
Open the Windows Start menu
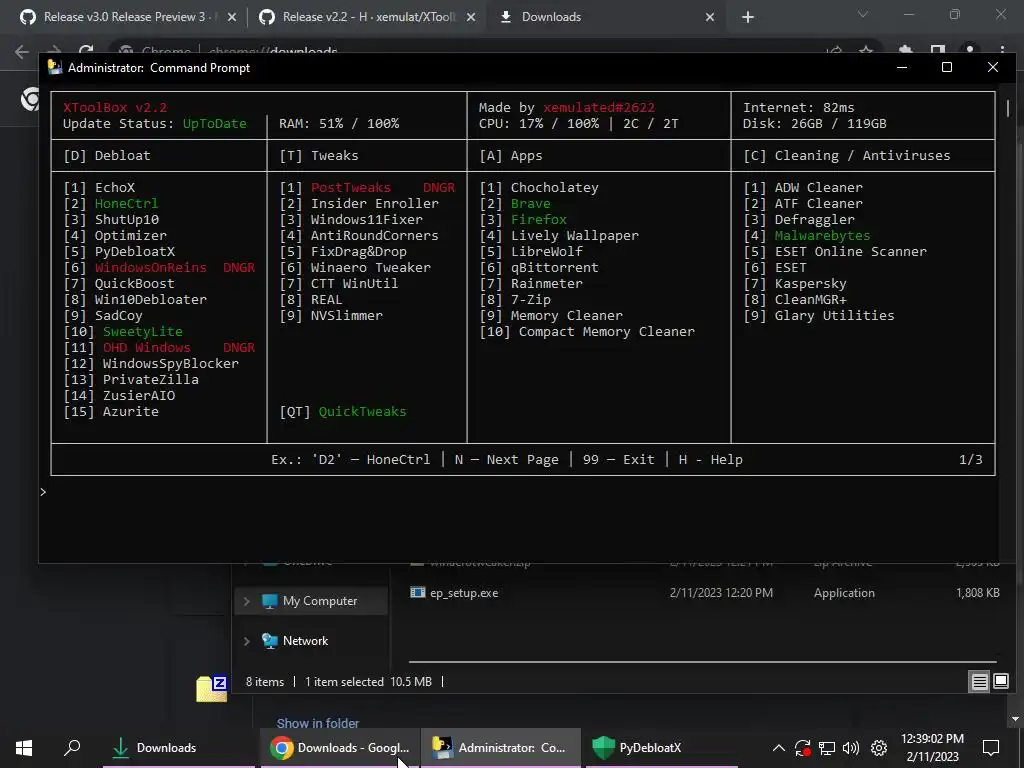pyautogui.click(x=24, y=748)
